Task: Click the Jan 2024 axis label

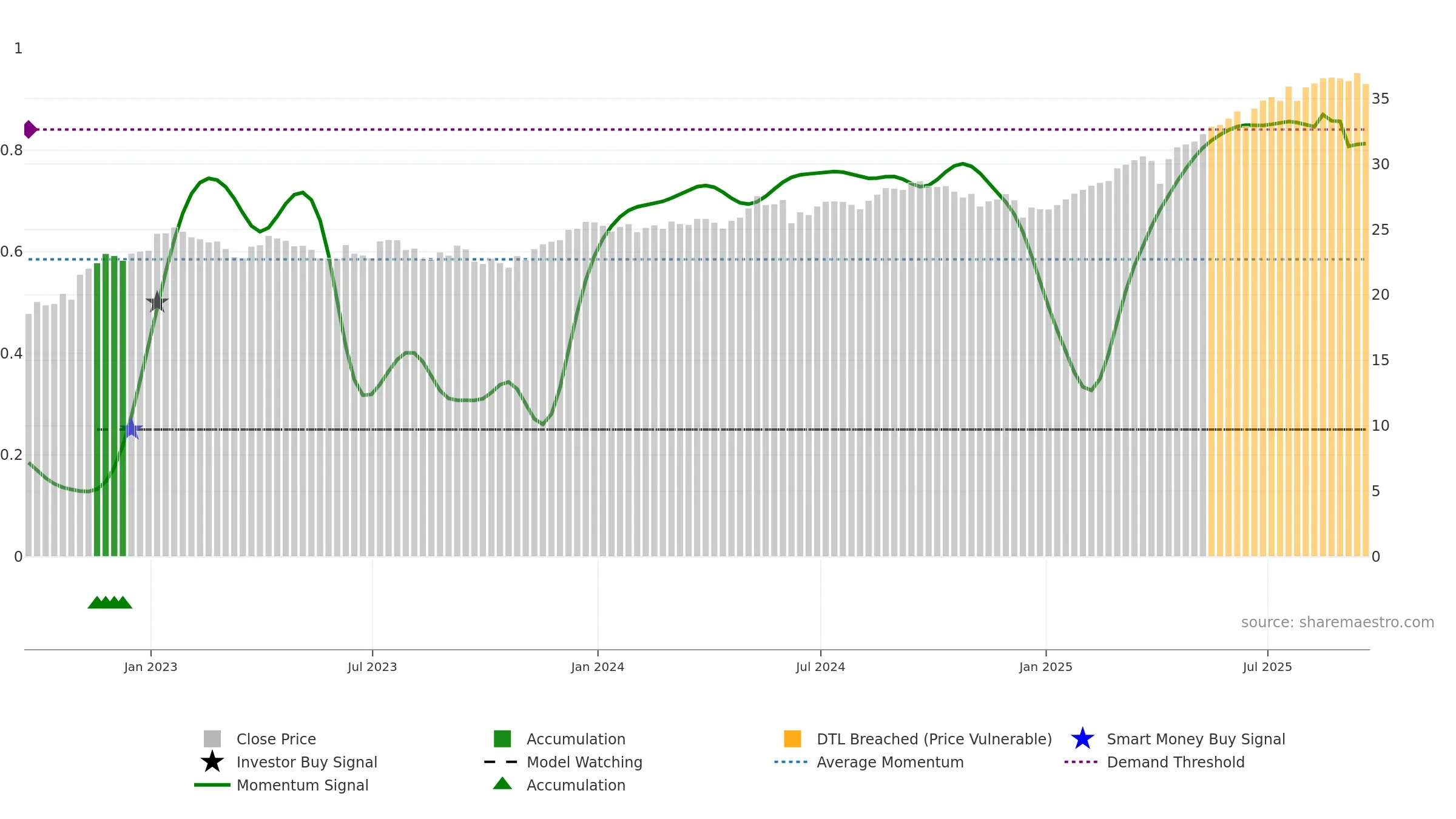Action: (x=598, y=667)
